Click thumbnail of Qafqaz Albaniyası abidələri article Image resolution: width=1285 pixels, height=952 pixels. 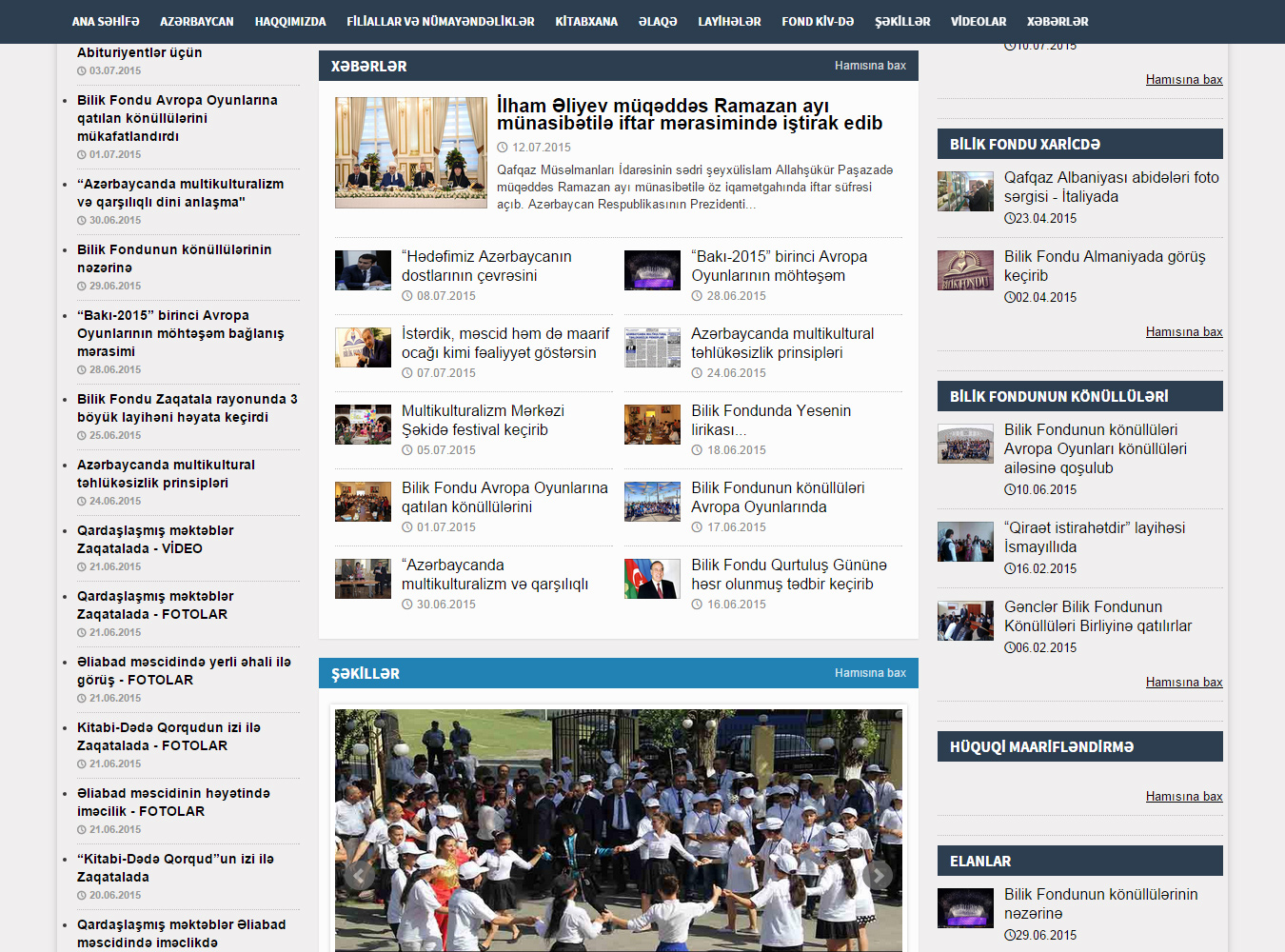[965, 191]
